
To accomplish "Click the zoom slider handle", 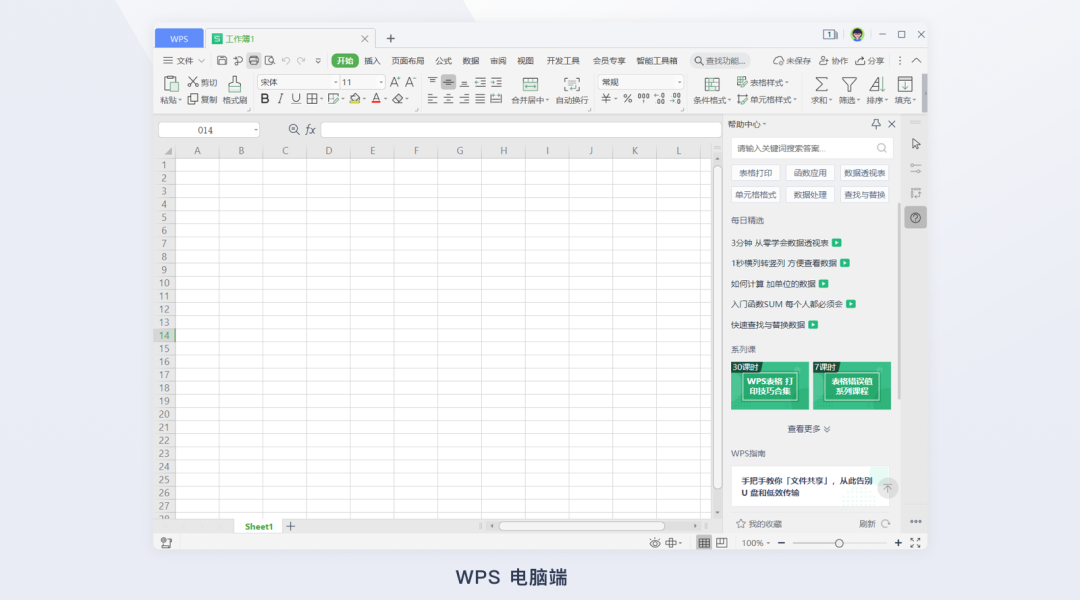I will tap(839, 543).
